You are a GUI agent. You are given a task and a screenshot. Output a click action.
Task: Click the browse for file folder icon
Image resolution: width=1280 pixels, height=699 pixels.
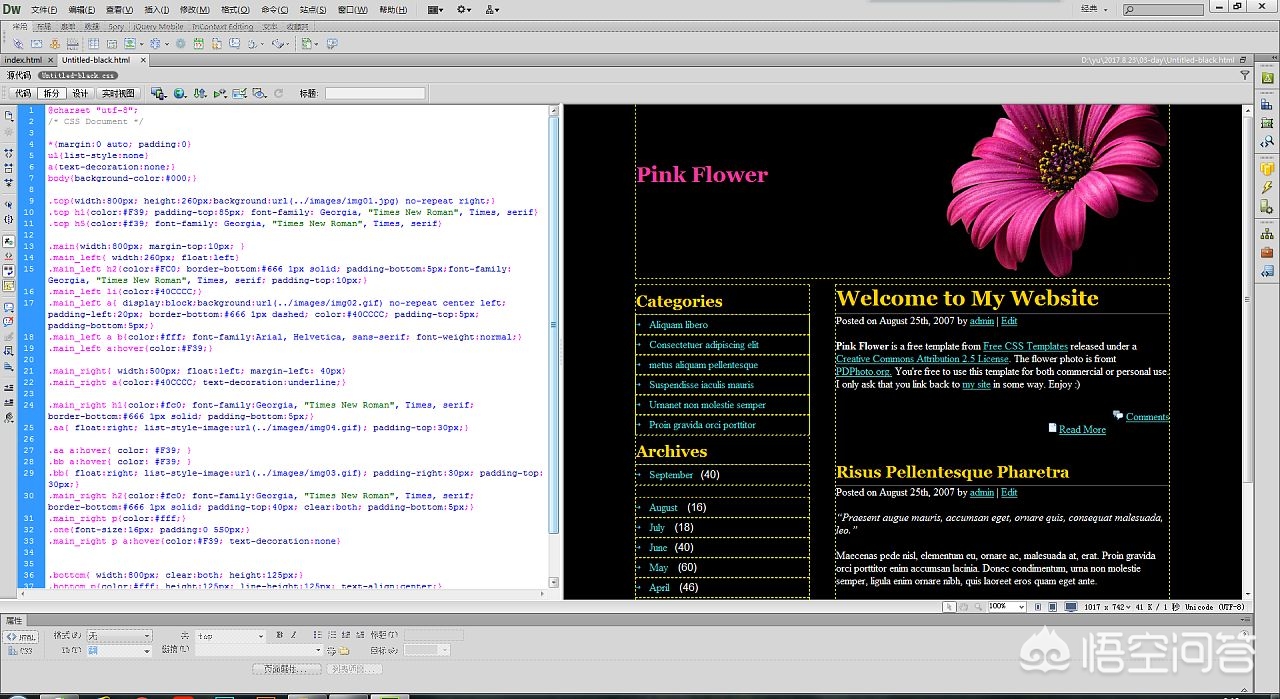click(x=344, y=651)
